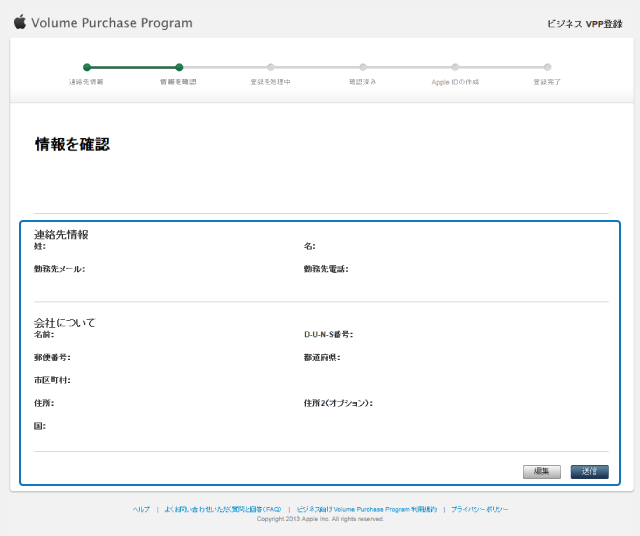This screenshot has height=536, width=640.
Task: Click the 連絡先情報 progress step dot
Action: [87, 67]
